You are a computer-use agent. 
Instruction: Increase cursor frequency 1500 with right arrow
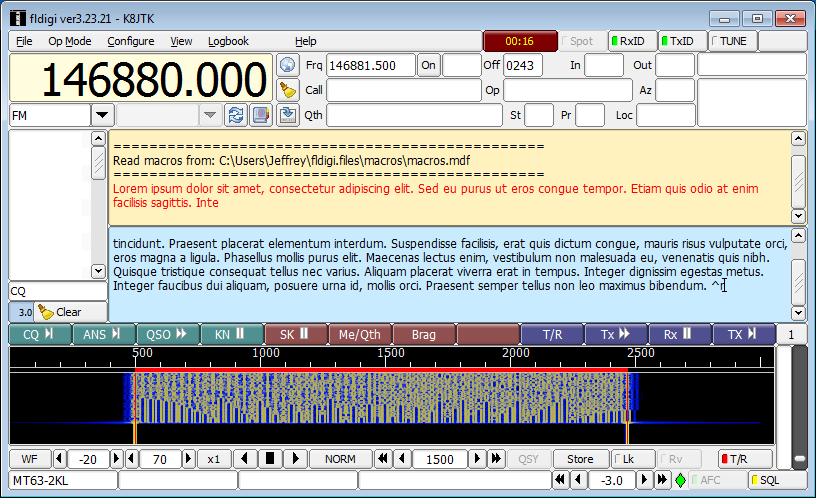[x=477, y=458]
